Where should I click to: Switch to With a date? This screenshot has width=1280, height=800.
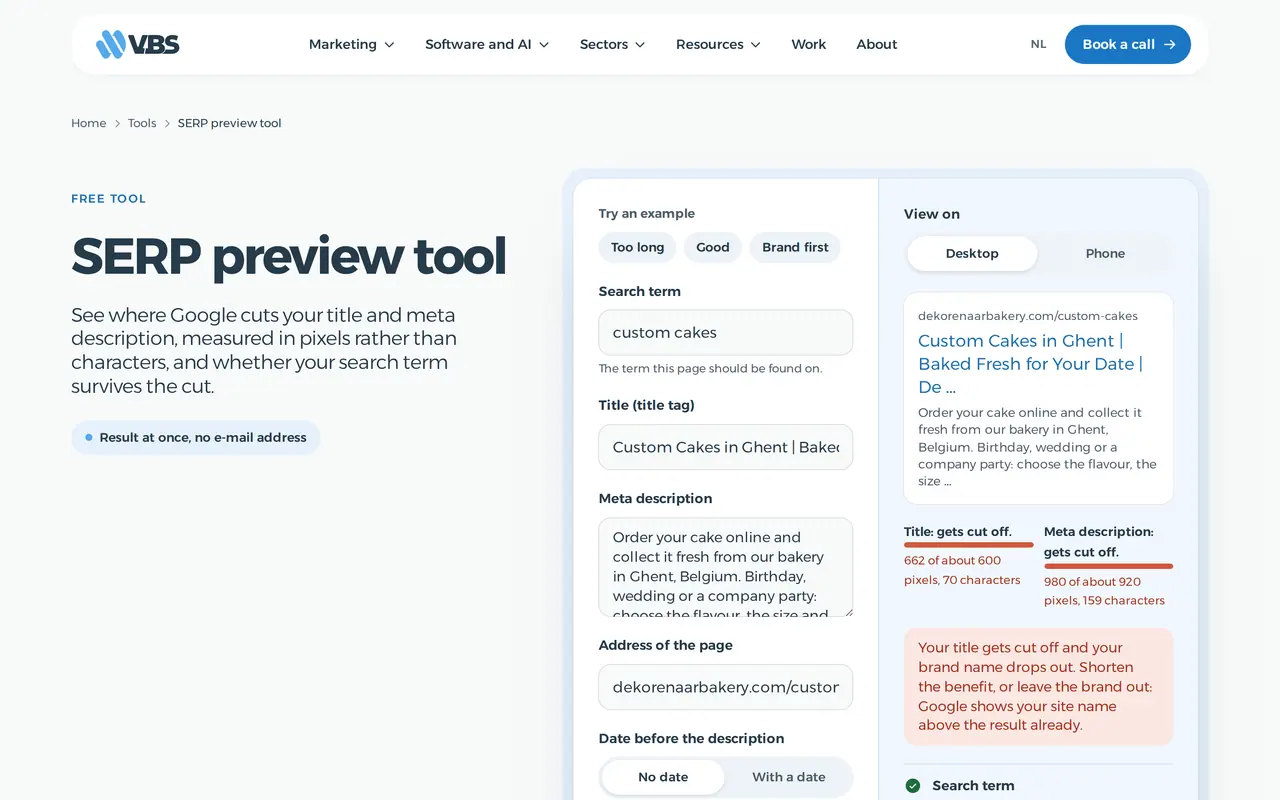click(x=789, y=777)
